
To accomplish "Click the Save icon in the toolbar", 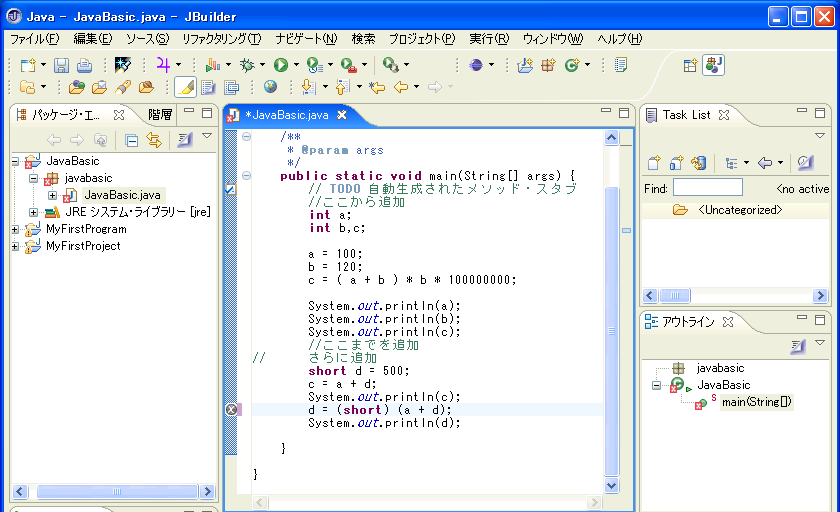I will pyautogui.click(x=61, y=65).
